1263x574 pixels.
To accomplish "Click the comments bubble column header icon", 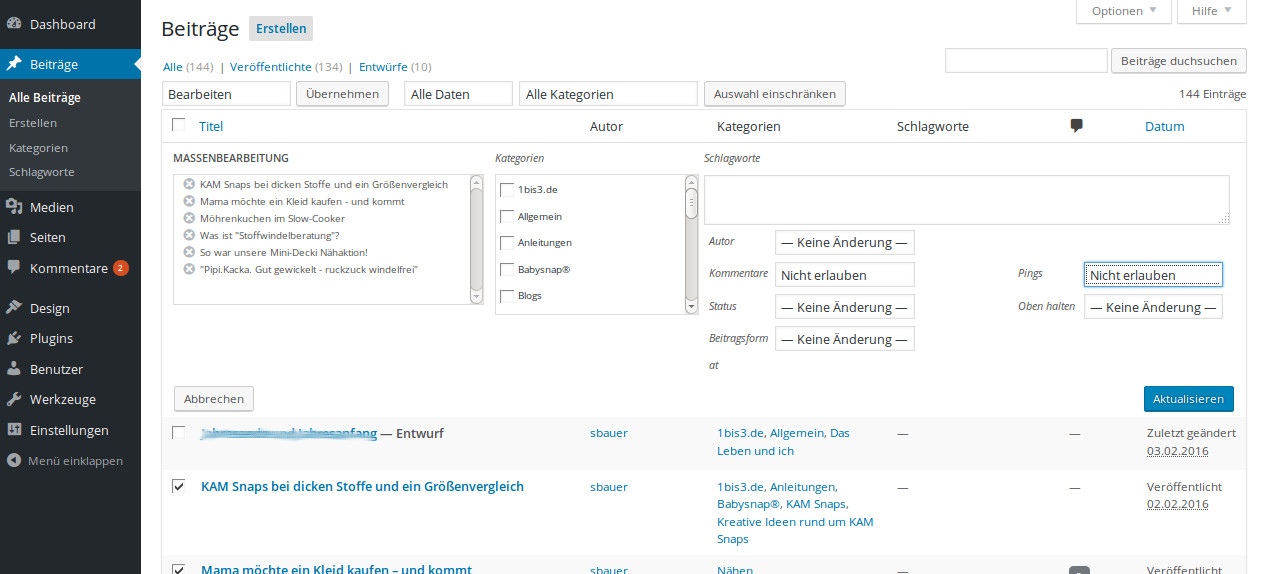I will pos(1077,126).
